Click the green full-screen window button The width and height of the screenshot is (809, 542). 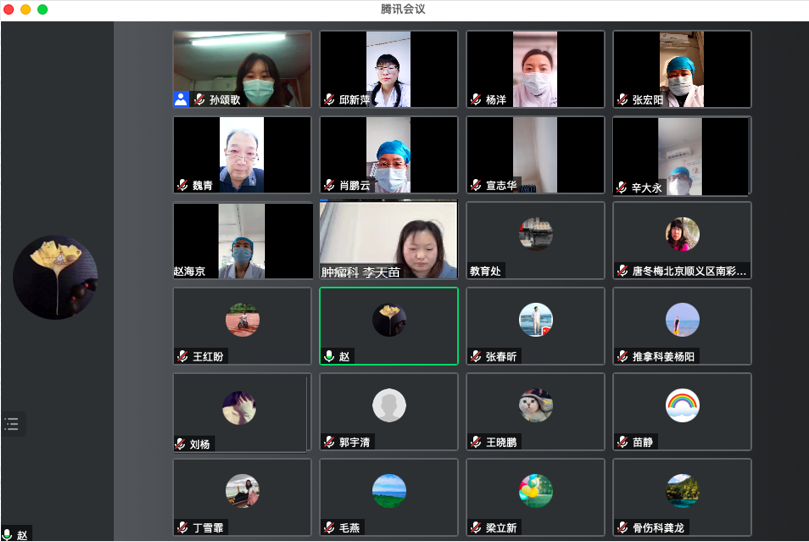point(42,9)
